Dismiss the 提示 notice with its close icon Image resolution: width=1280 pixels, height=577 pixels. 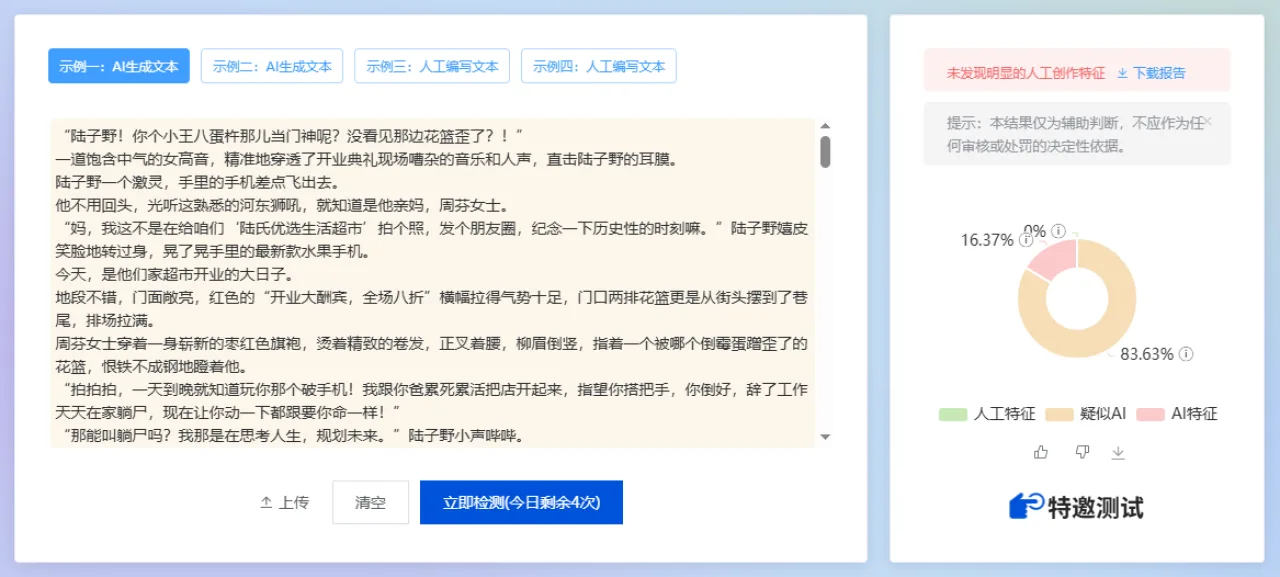pyautogui.click(x=1207, y=121)
